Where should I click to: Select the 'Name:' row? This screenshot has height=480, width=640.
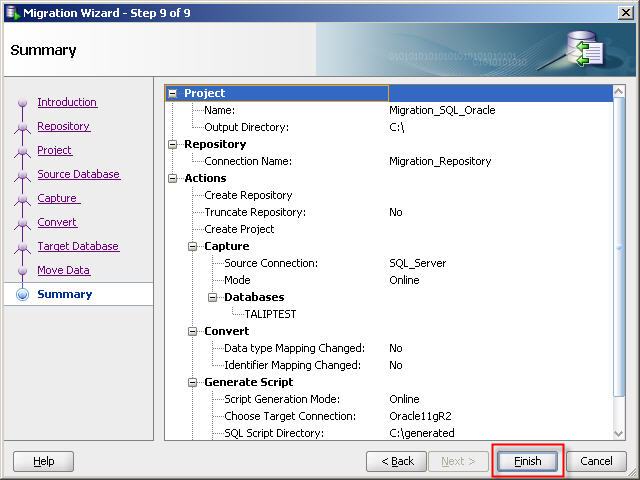389,110
